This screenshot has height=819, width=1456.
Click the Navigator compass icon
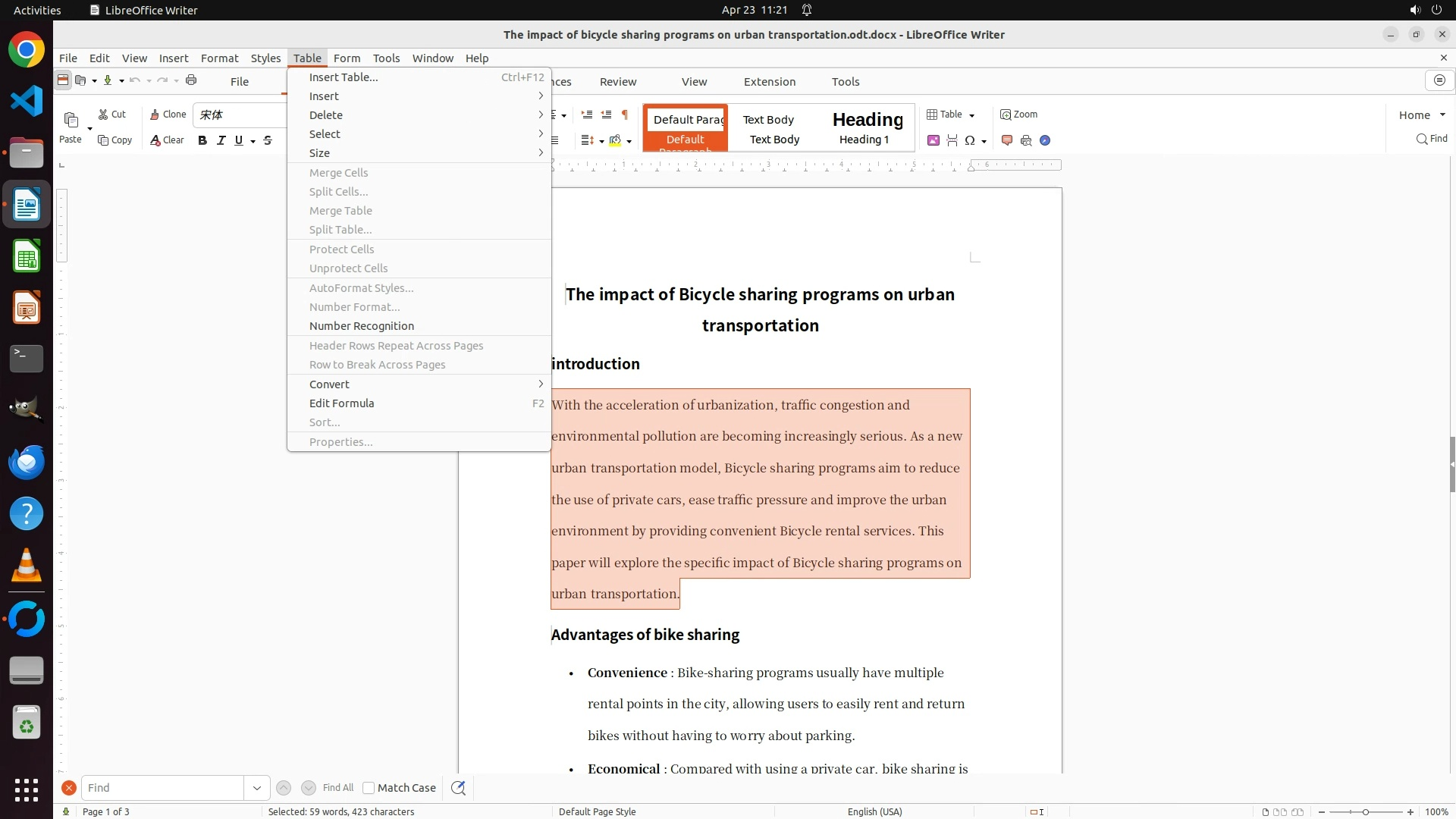(1045, 140)
